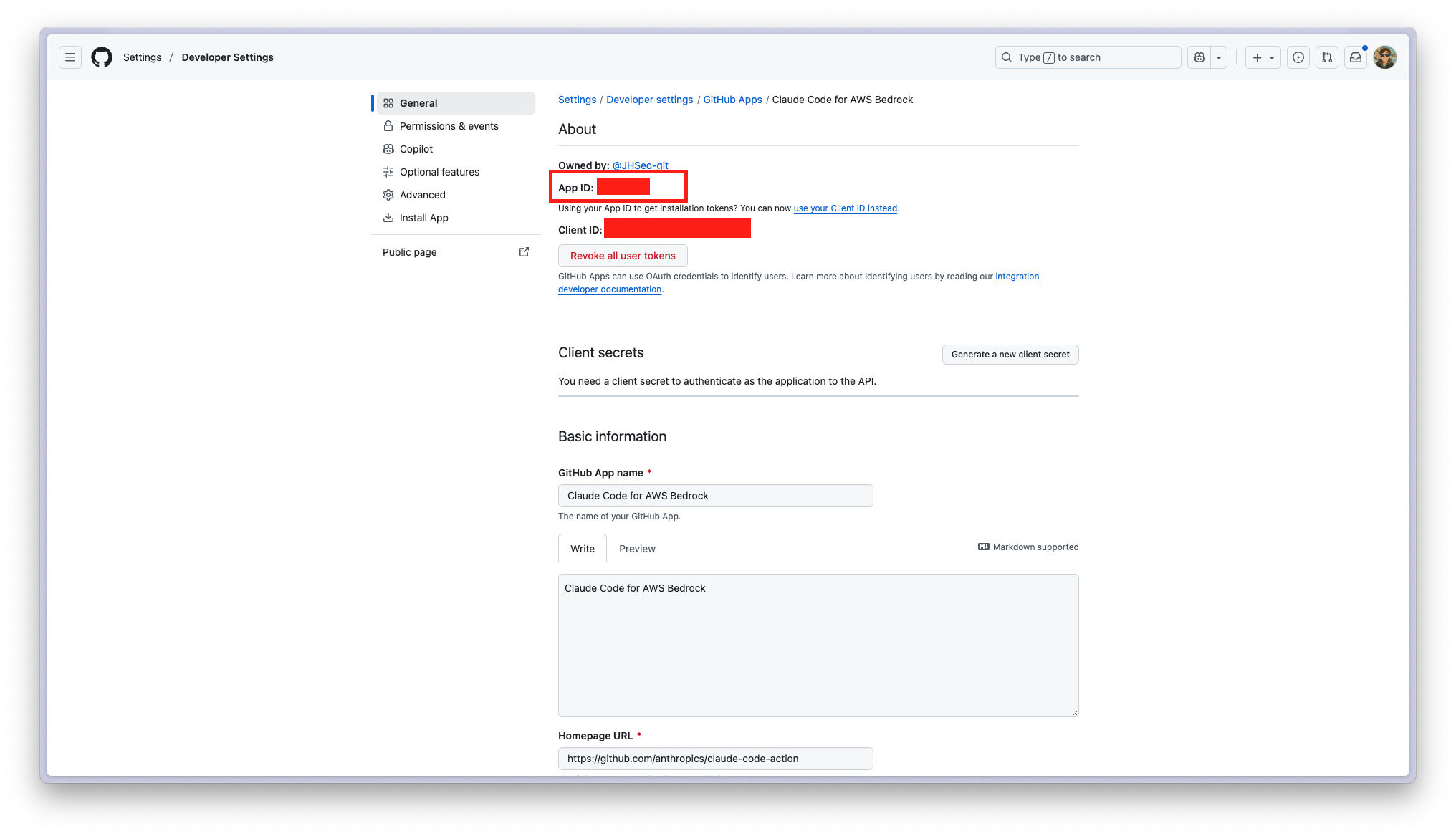Go to Install App section
1456x836 pixels.
tap(423, 218)
